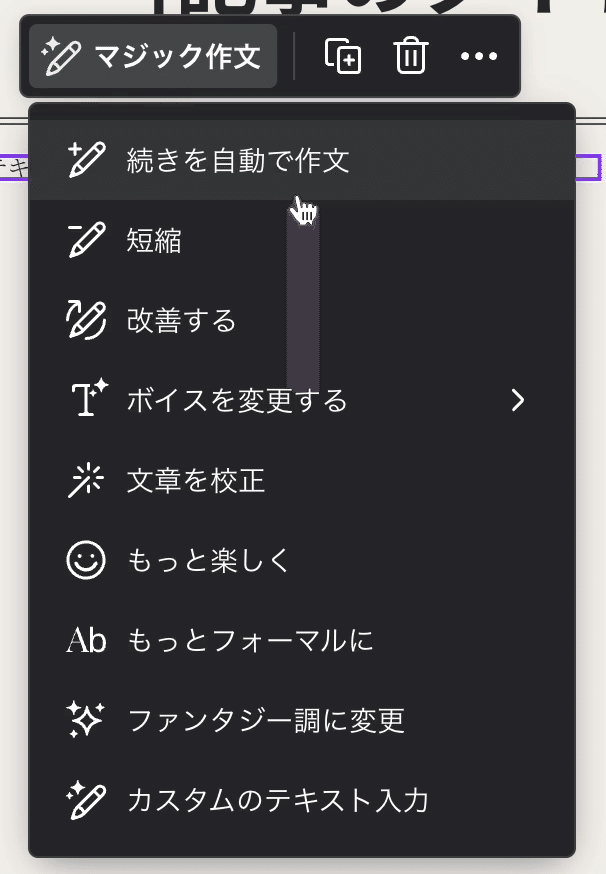This screenshot has height=874, width=606.
Task: Click the pencil icon beside 続きを自動で作文
Action: (x=87, y=160)
